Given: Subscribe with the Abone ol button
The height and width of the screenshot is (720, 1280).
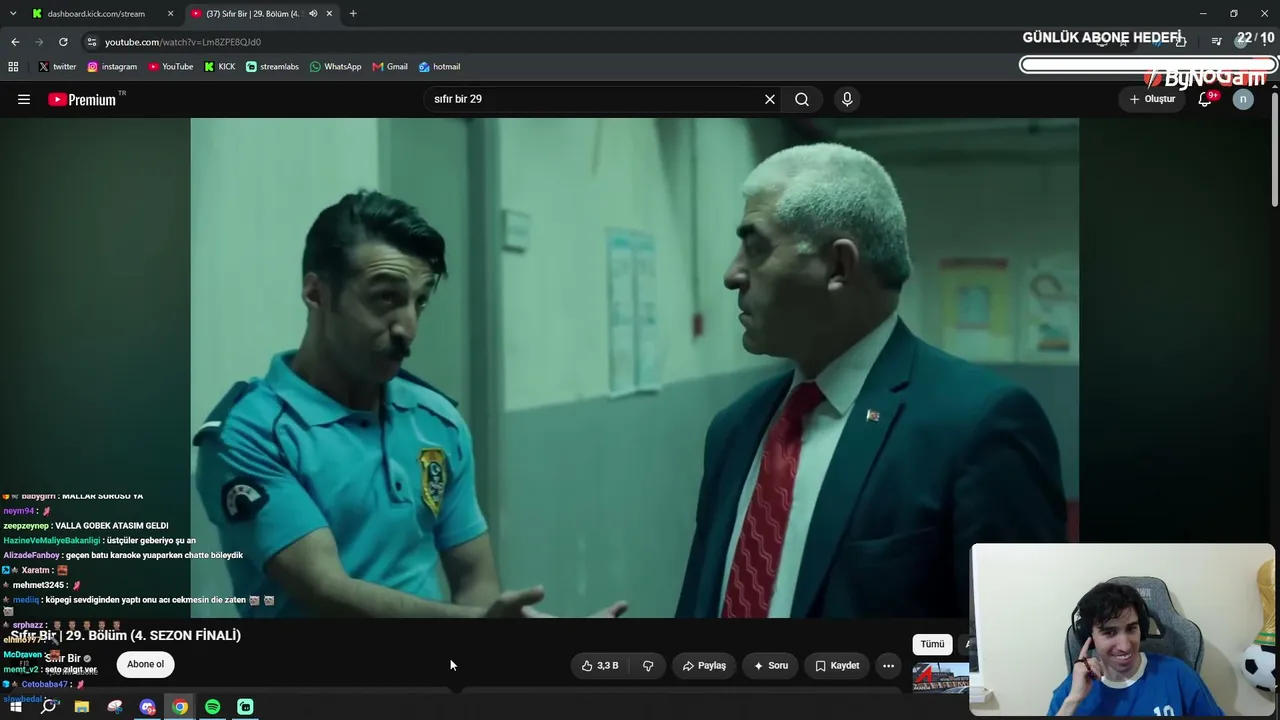Looking at the screenshot, I should pyautogui.click(x=145, y=664).
